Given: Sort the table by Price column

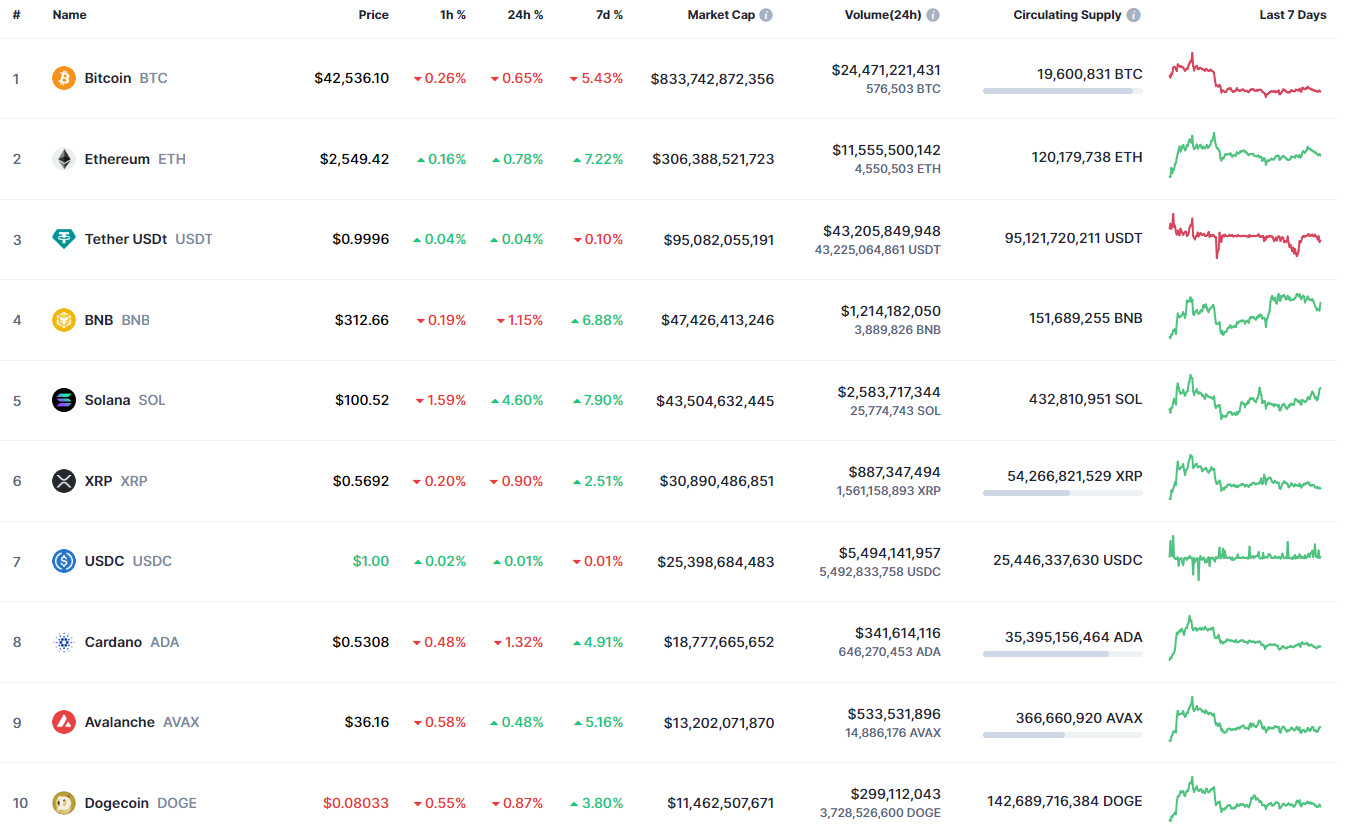Looking at the screenshot, I should click(x=374, y=15).
